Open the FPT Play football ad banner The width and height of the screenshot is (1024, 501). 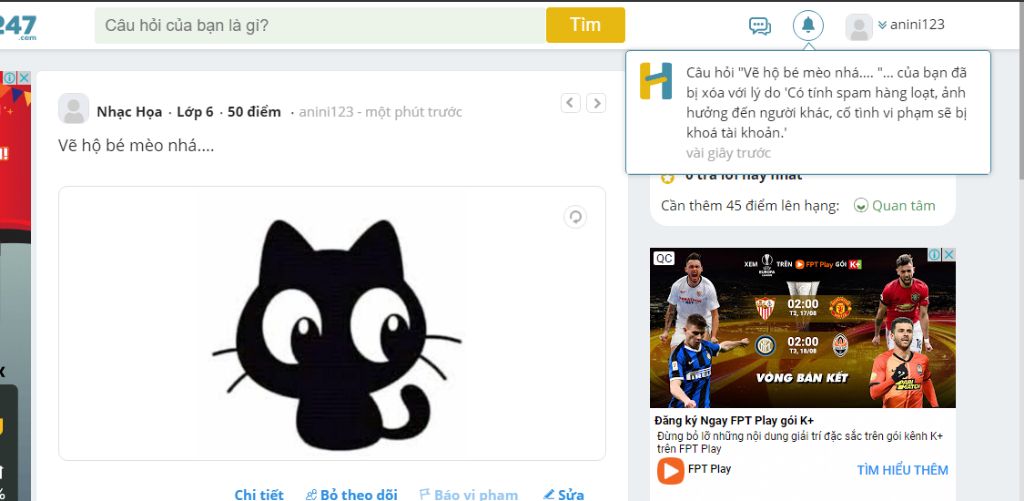click(803, 328)
